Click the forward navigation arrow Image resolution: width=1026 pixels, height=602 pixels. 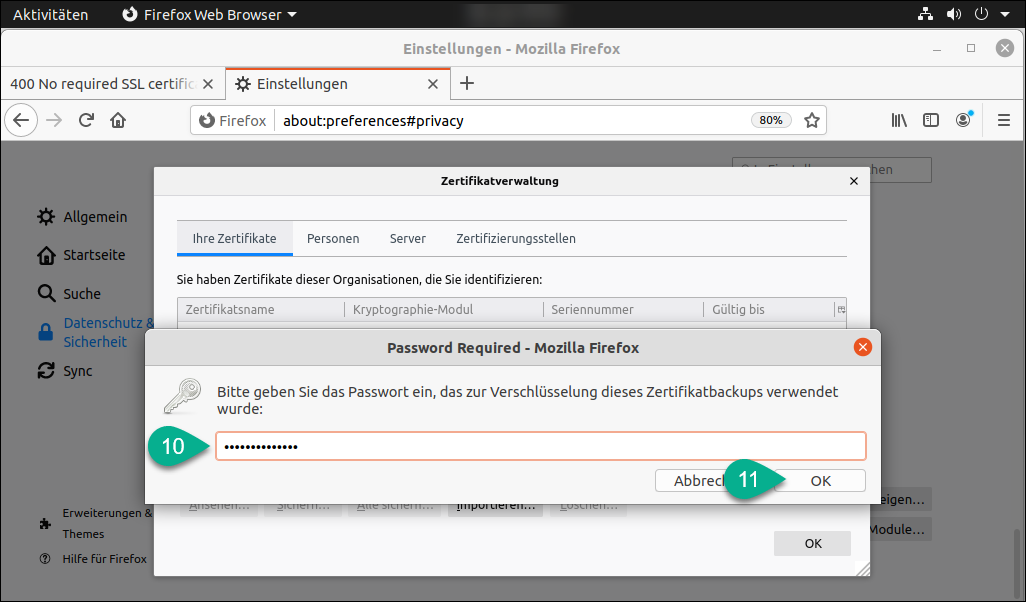click(x=54, y=120)
